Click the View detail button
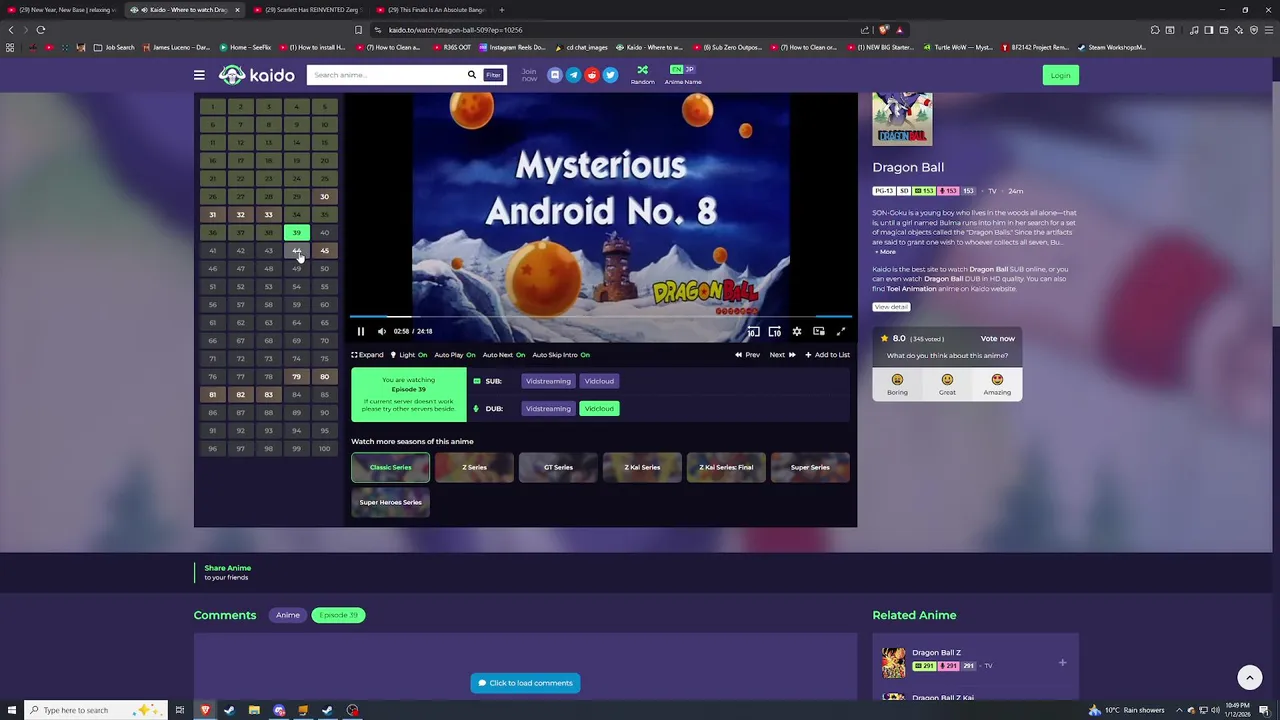Viewport: 1280px width, 720px height. (891, 307)
